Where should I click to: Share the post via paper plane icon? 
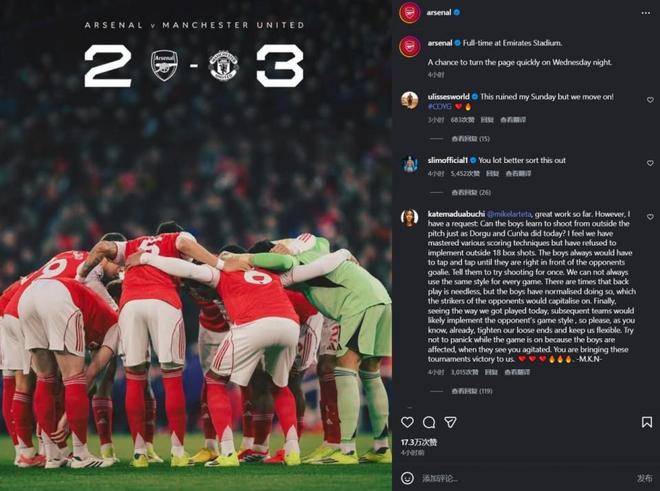tap(450, 422)
